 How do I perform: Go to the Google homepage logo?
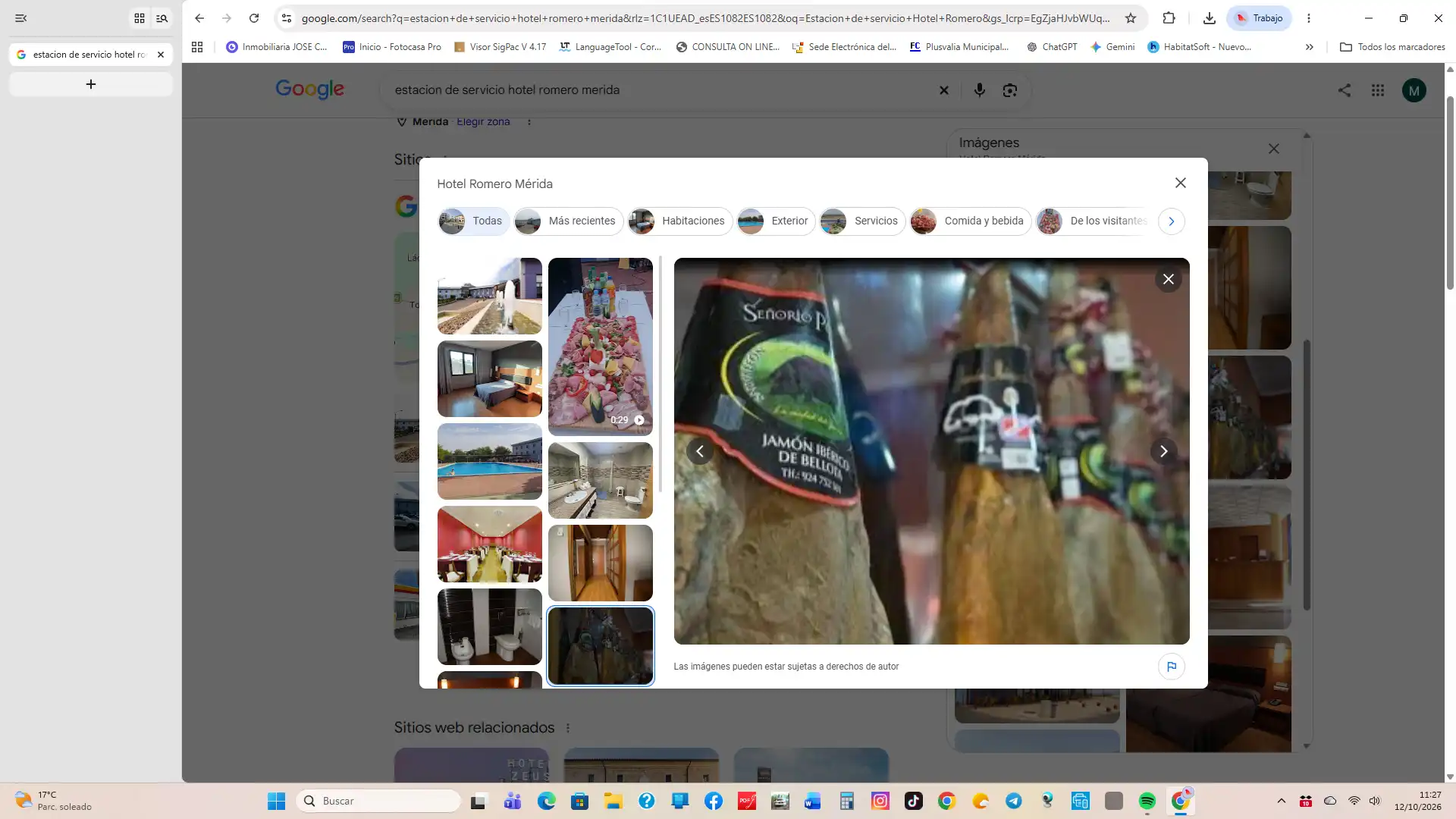(309, 89)
